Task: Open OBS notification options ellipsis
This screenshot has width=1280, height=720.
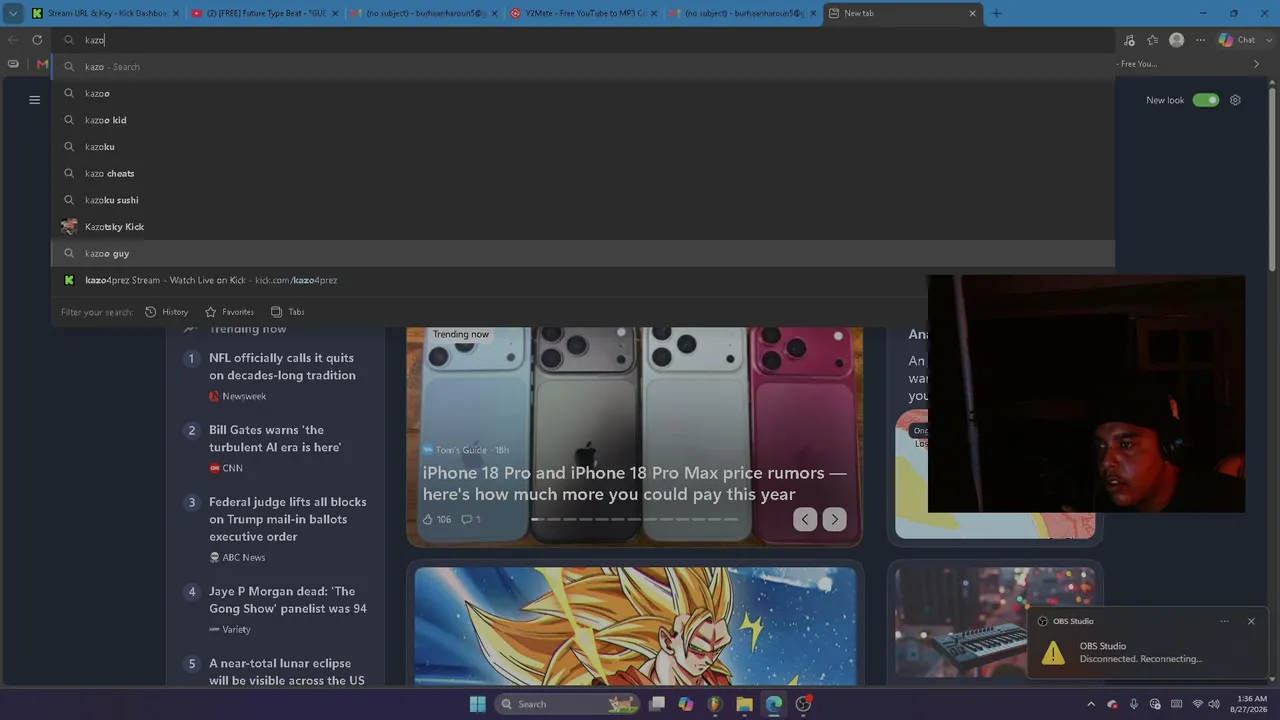Action: pos(1224,621)
